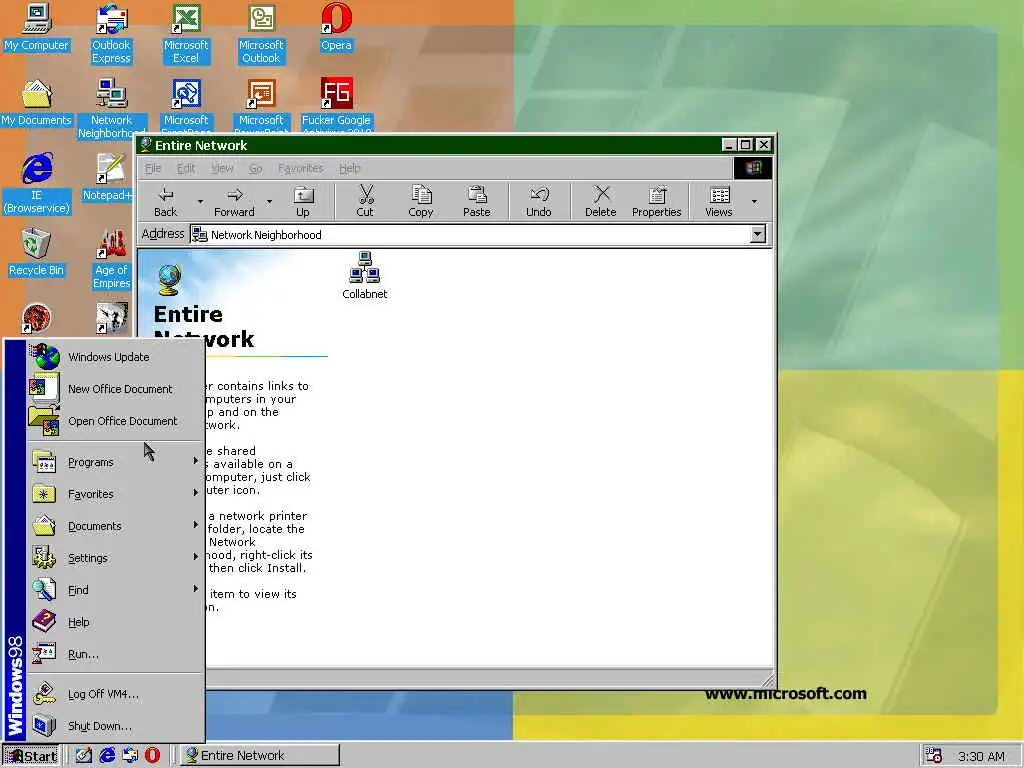The height and width of the screenshot is (768, 1024).
Task: Open the Favorites menu in menu bar
Action: [x=300, y=168]
